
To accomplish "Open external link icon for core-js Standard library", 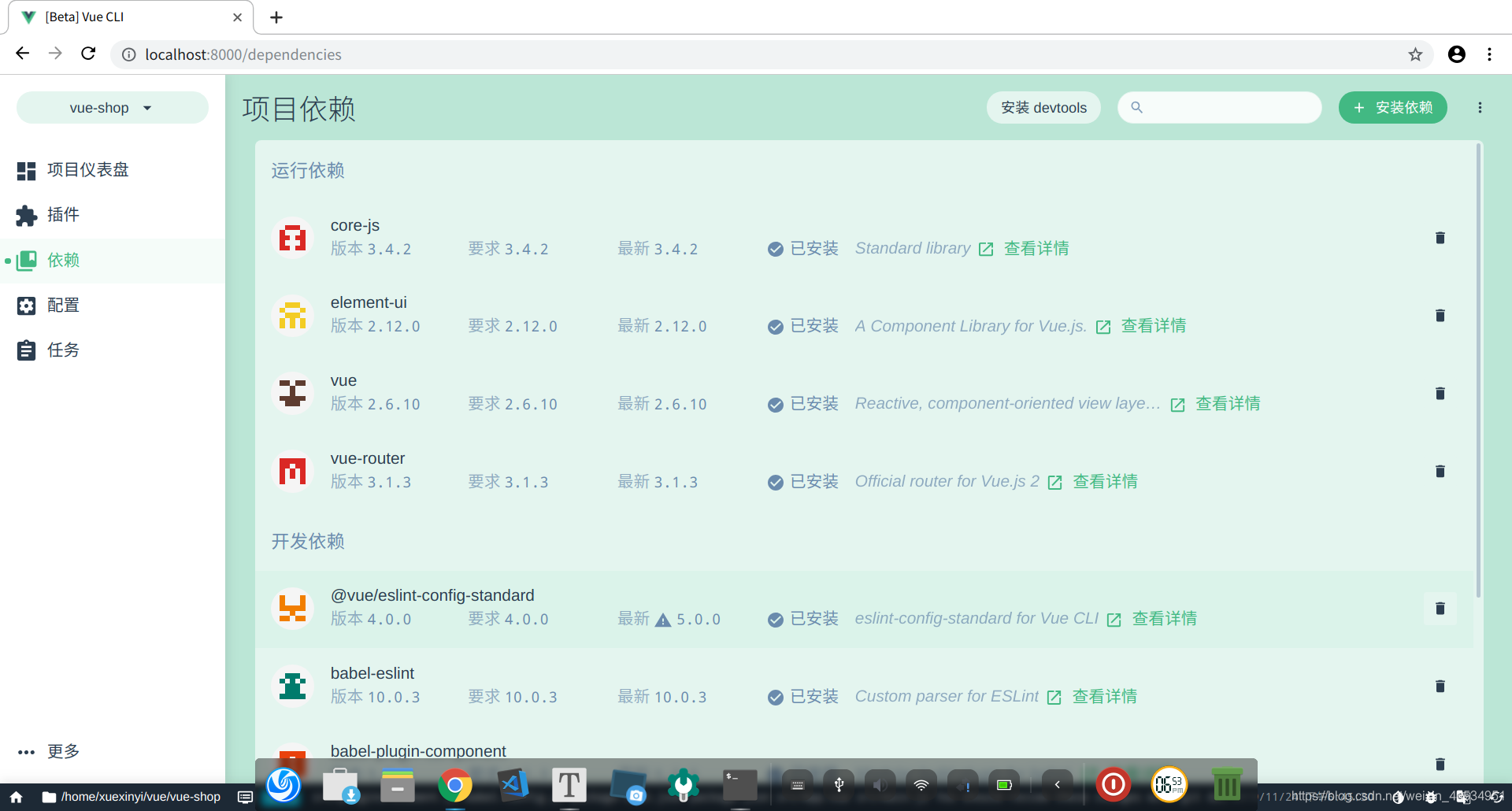I will click(x=986, y=250).
